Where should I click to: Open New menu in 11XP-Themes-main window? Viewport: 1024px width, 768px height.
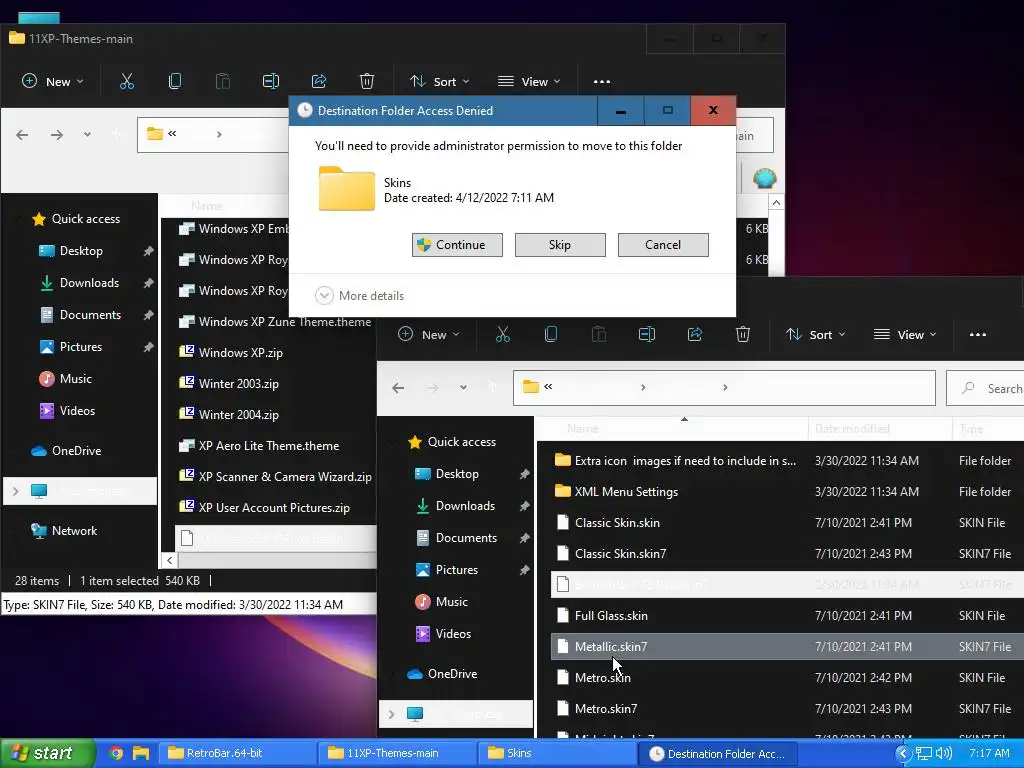(x=53, y=82)
